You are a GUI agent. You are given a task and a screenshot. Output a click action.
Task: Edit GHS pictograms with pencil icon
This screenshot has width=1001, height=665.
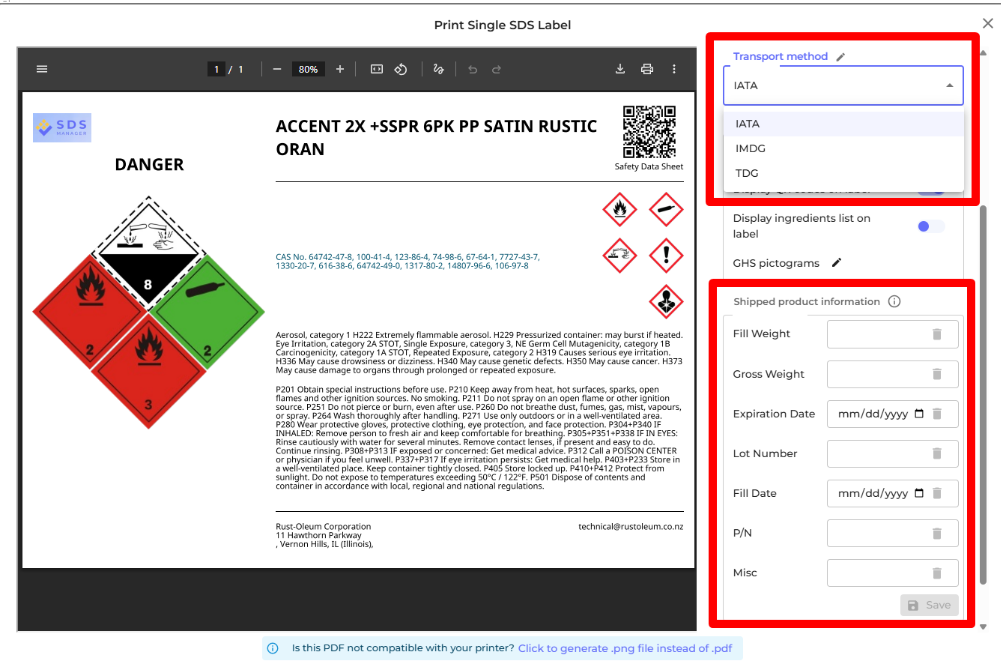pyautogui.click(x=837, y=263)
